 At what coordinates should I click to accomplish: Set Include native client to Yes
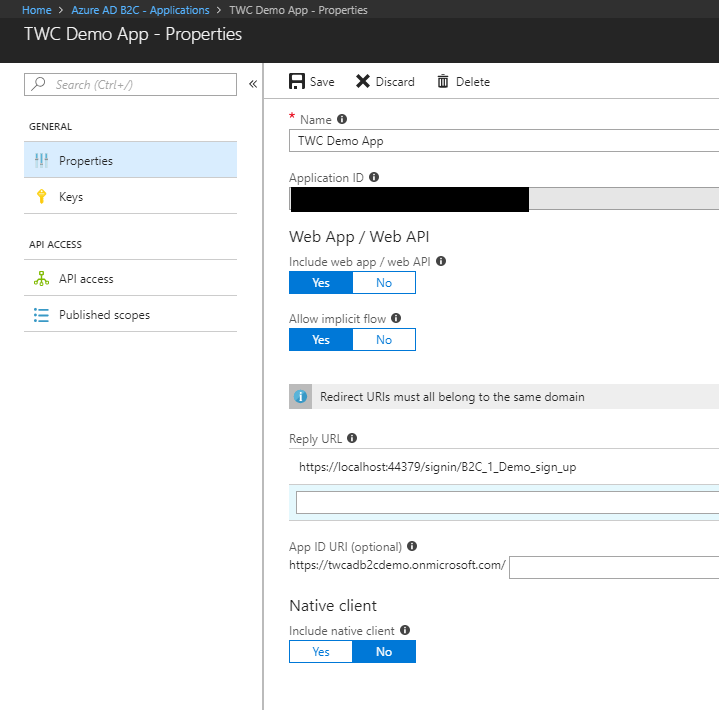tap(321, 651)
